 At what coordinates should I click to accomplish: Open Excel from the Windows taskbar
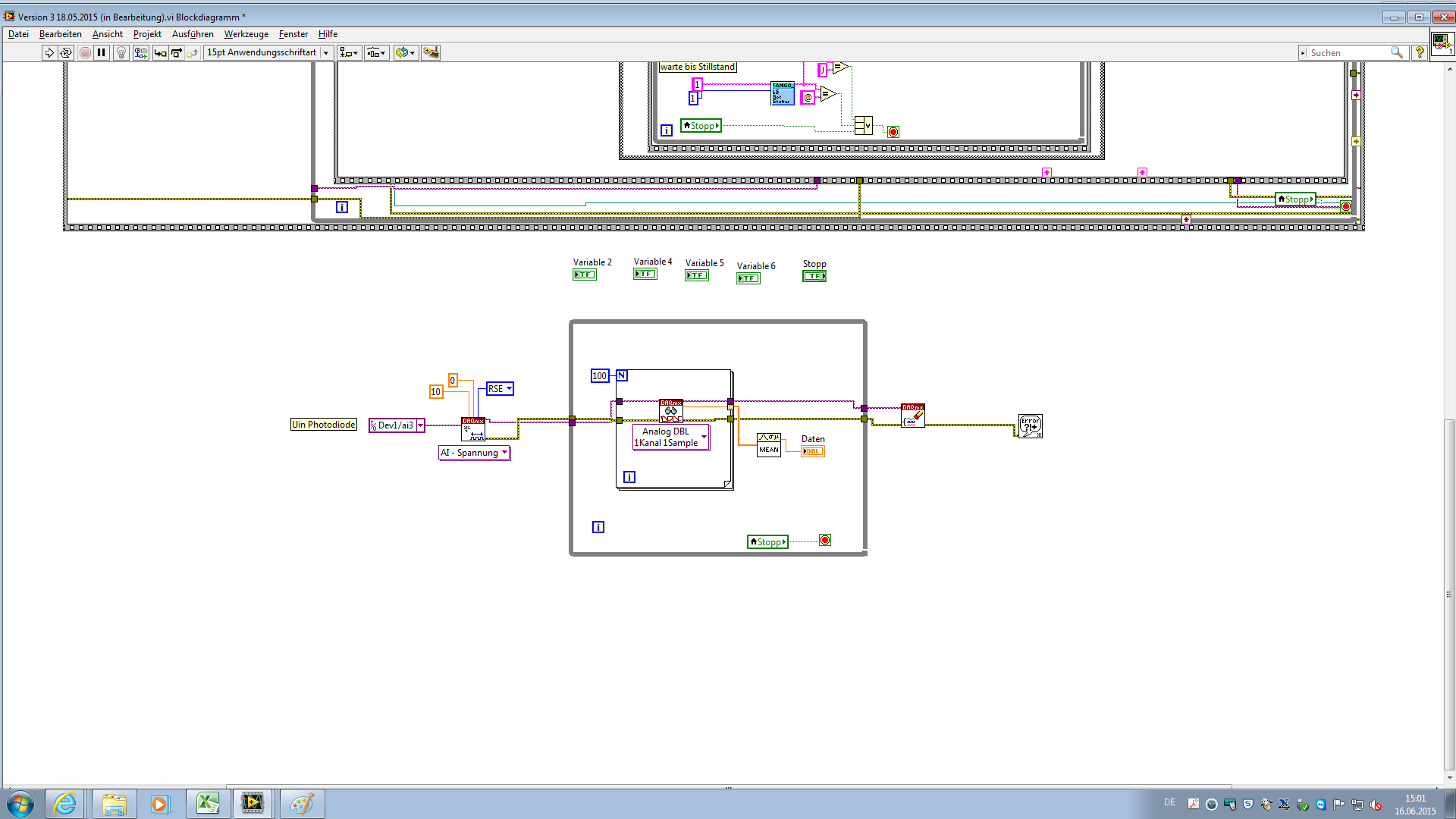207,803
